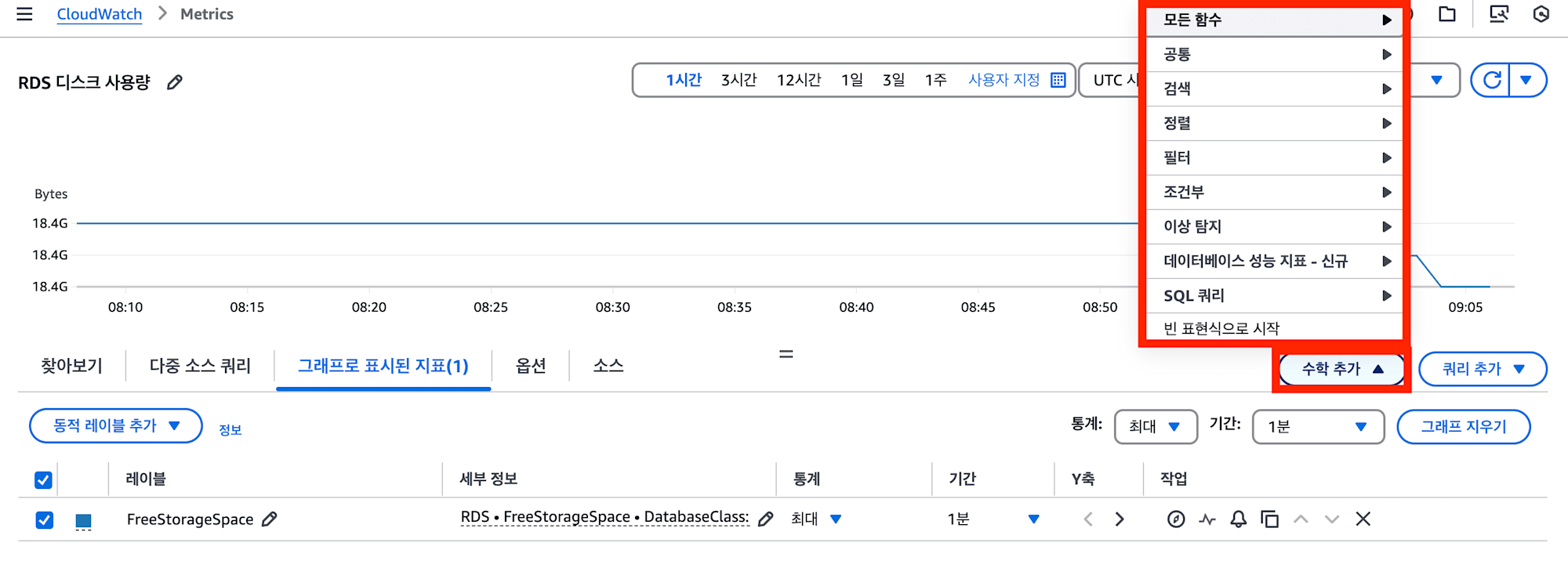
Task: Select the 12시간 time range
Action: pyautogui.click(x=799, y=80)
